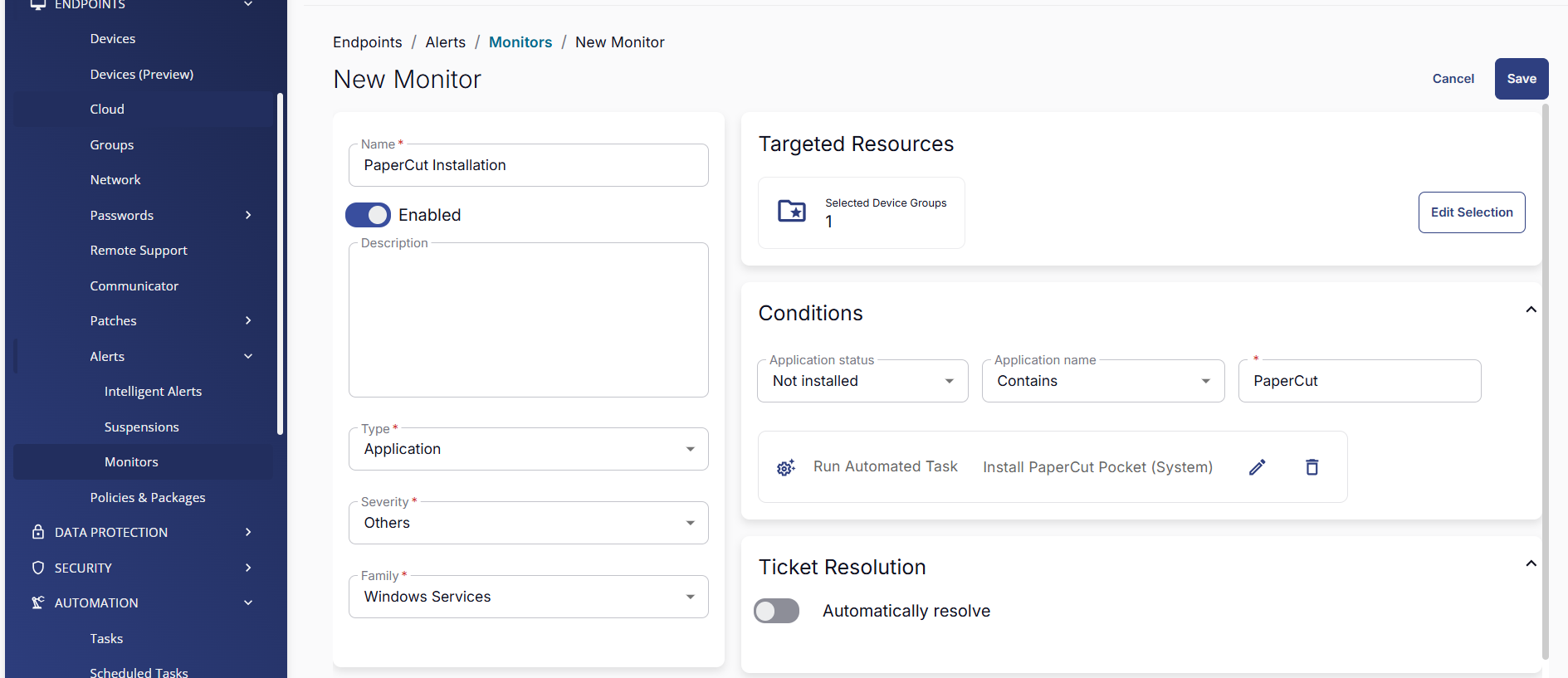
Task: Open the Application name condition dropdown
Action: [x=1103, y=381]
